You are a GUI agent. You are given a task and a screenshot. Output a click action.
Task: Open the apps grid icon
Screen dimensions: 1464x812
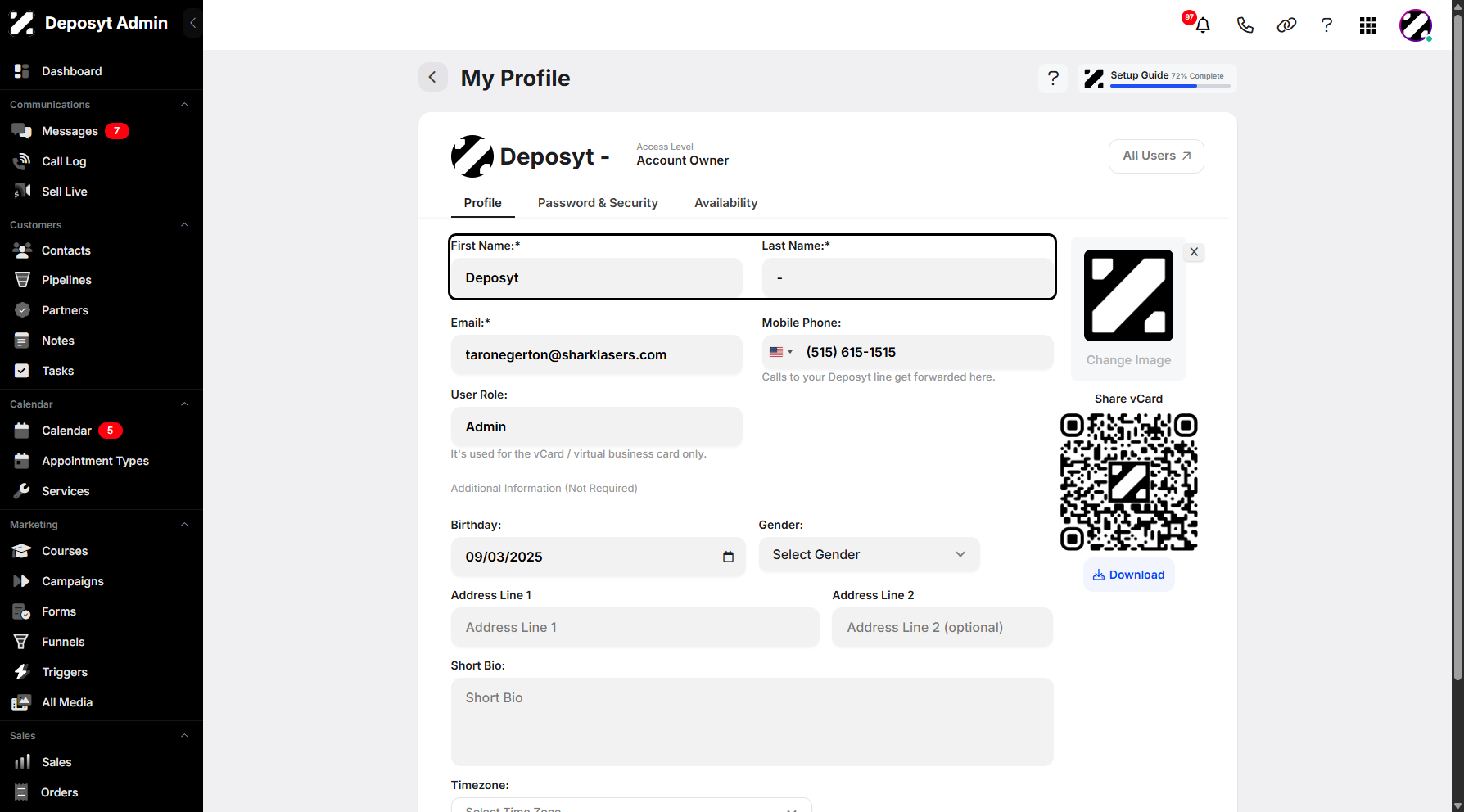point(1368,25)
